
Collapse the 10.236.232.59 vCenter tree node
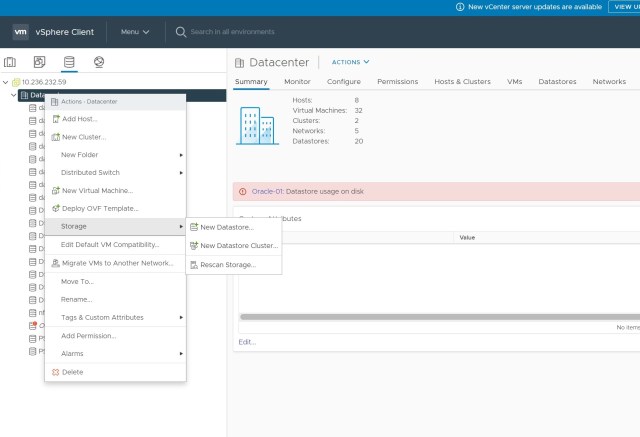point(6,82)
